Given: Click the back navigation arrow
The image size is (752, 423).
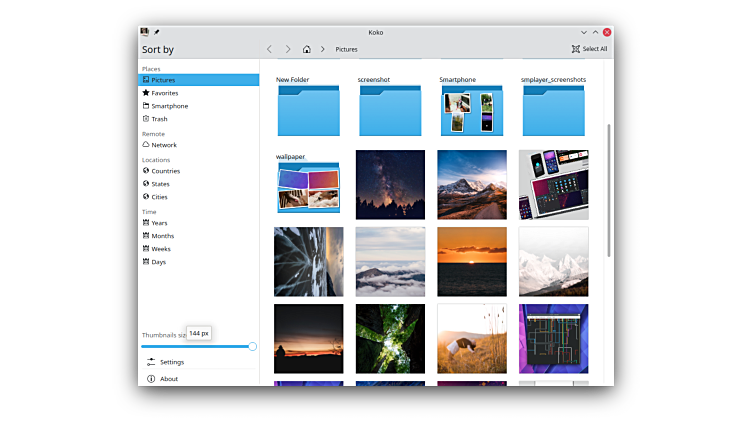Looking at the screenshot, I should coord(269,49).
